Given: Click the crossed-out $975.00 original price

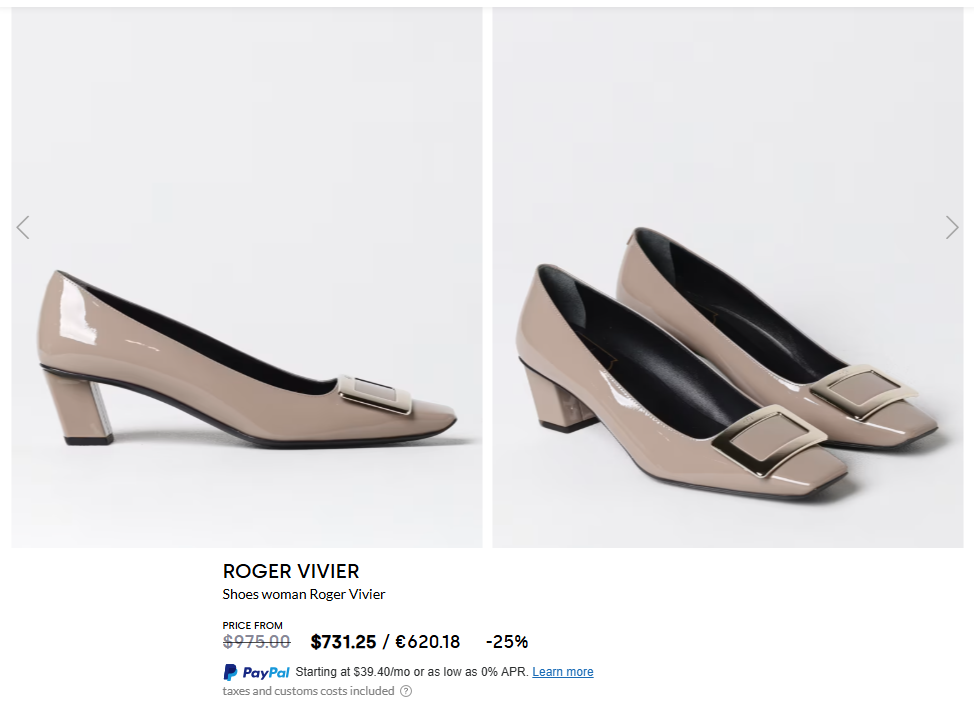Looking at the screenshot, I should click(257, 642).
